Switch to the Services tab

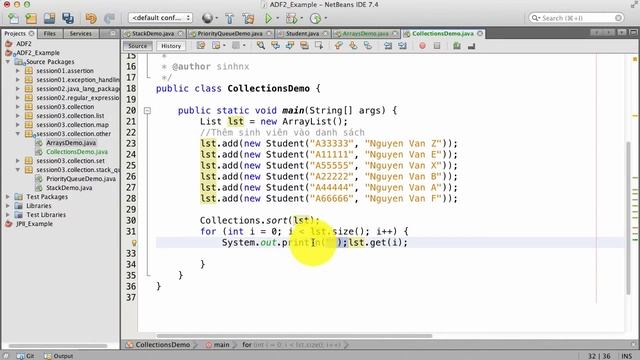(x=80, y=33)
